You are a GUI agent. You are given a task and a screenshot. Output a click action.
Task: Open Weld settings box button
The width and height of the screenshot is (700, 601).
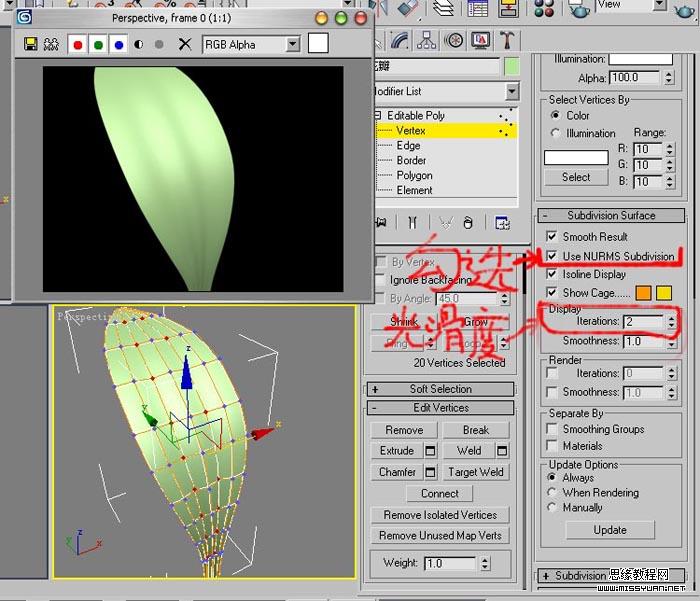point(502,451)
